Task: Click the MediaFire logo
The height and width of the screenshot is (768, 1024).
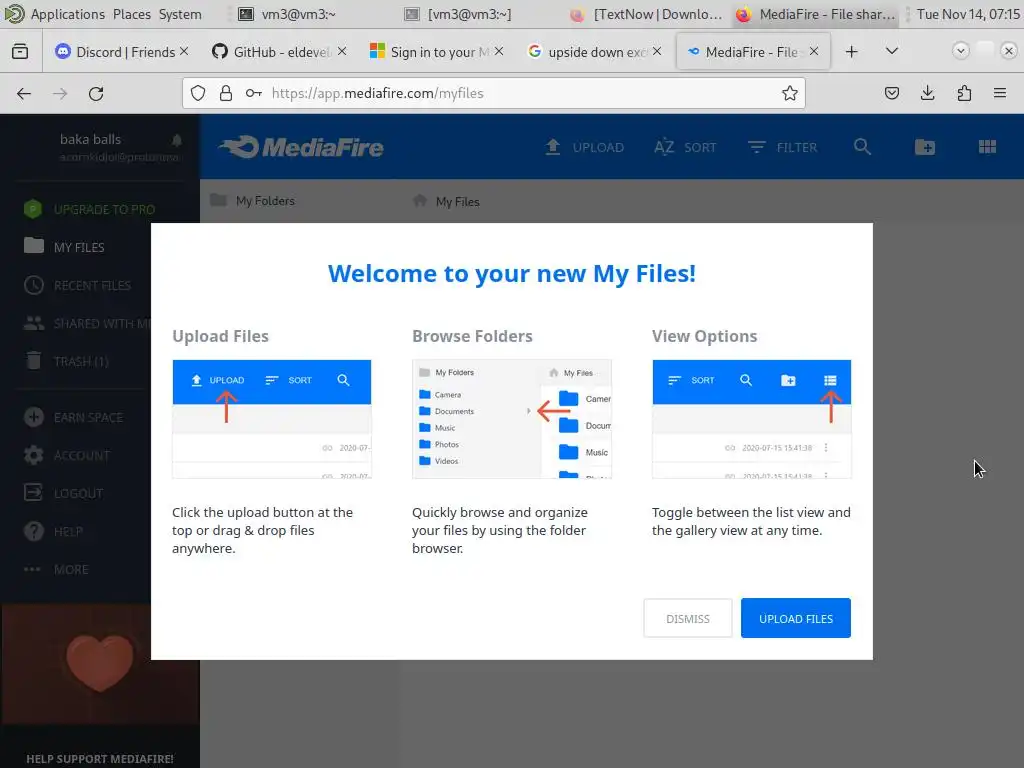Action: (x=301, y=148)
